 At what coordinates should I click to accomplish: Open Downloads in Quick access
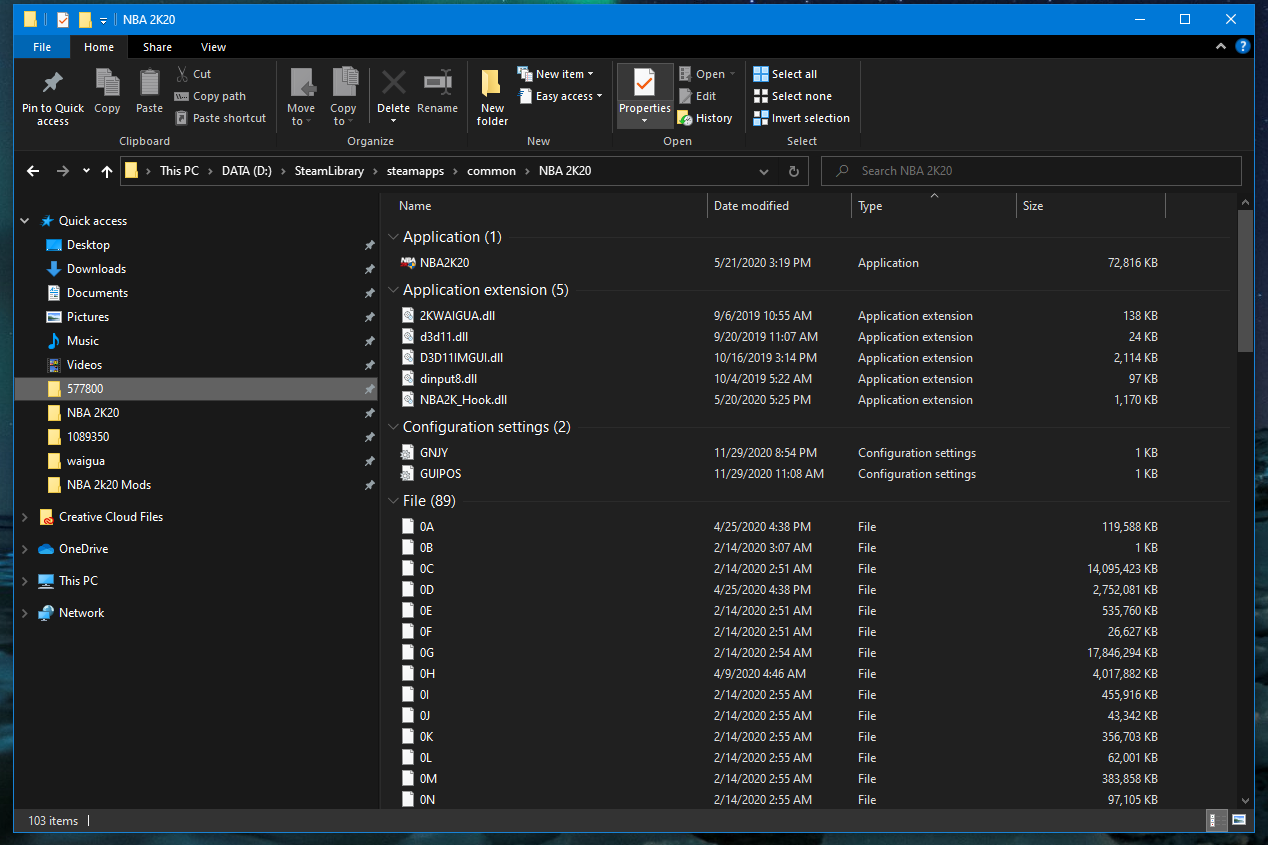click(96, 269)
